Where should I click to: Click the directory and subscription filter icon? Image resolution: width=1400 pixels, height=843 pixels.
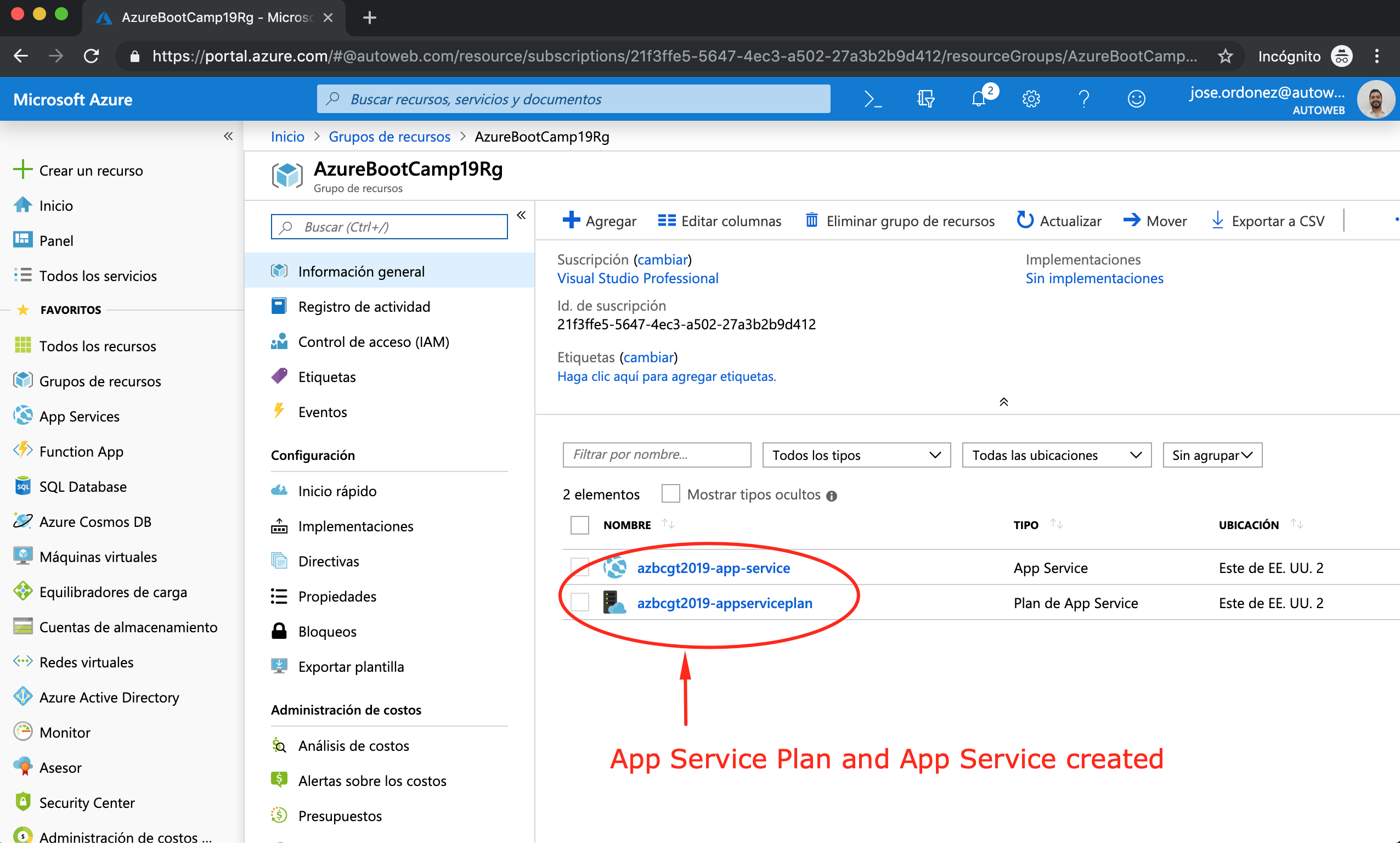[x=925, y=99]
